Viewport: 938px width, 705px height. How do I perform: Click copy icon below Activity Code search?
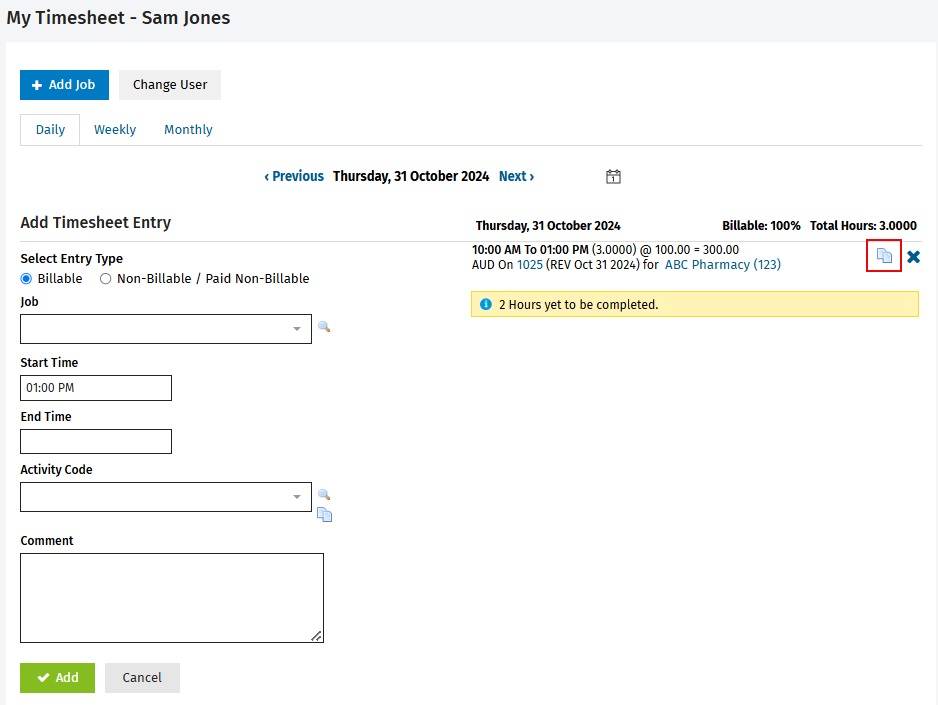[x=324, y=514]
